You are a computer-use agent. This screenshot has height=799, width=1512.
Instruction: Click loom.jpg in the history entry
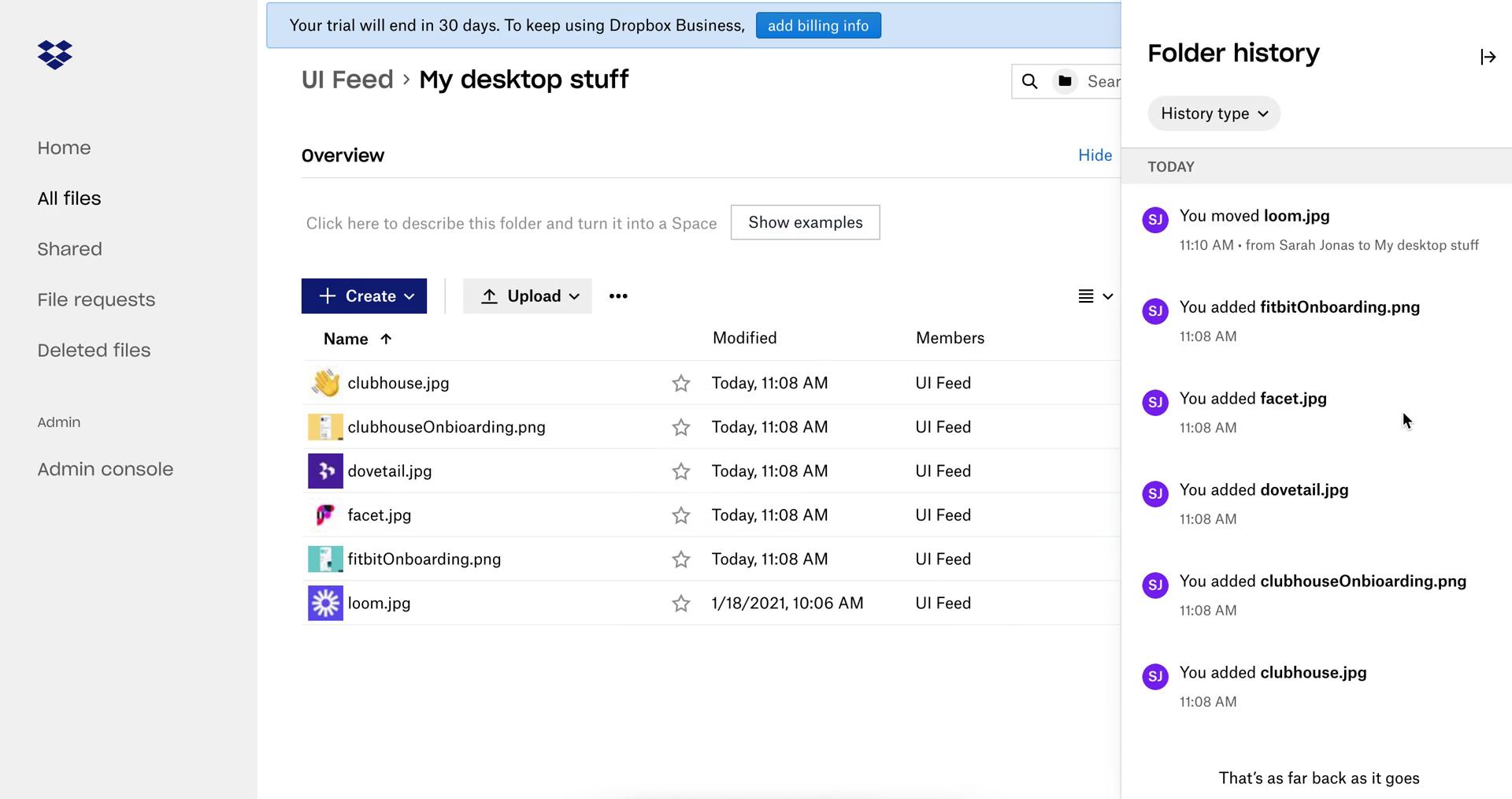pyautogui.click(x=1296, y=216)
